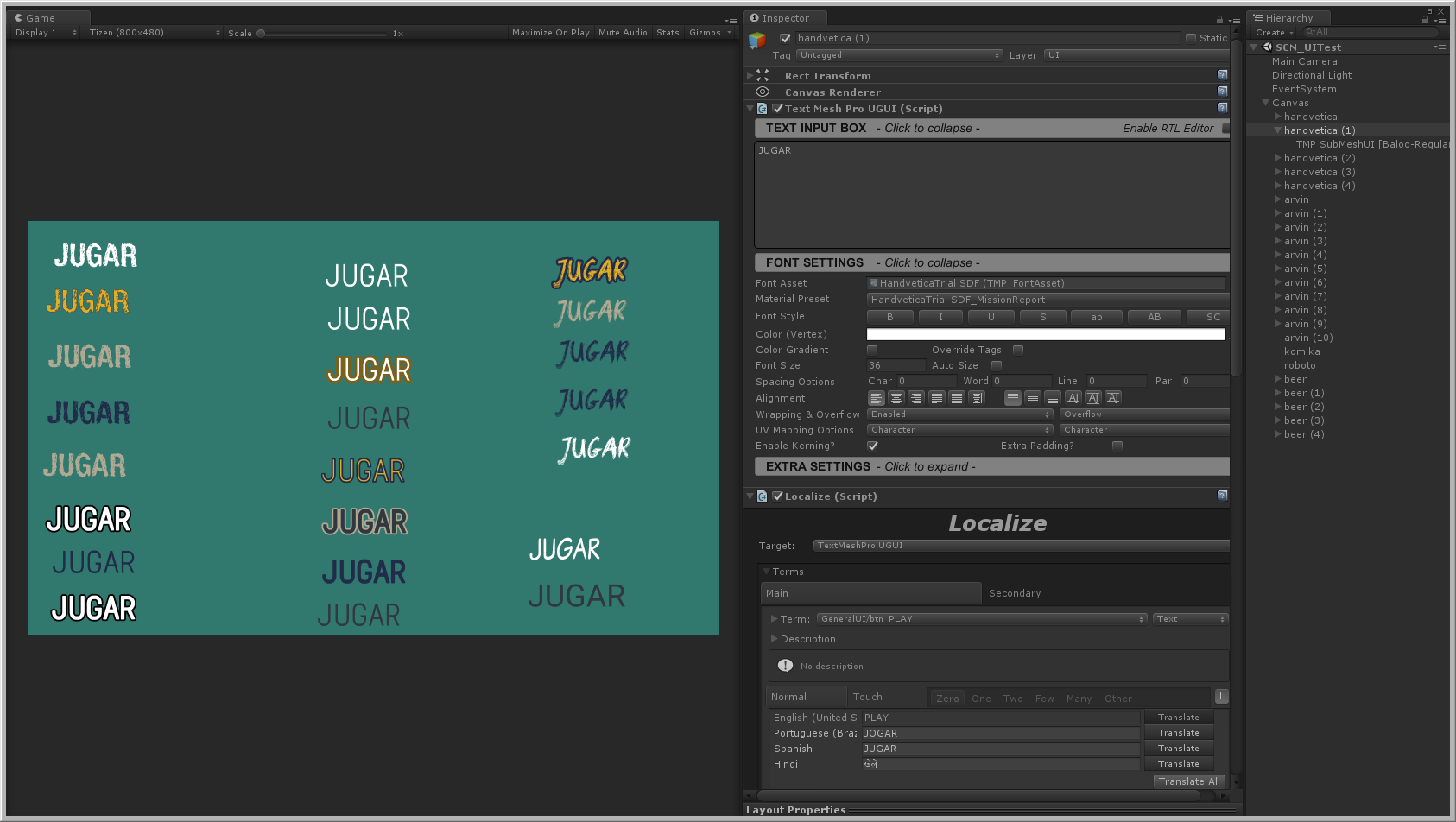Enable the Auto Size checkbox

(x=997, y=366)
